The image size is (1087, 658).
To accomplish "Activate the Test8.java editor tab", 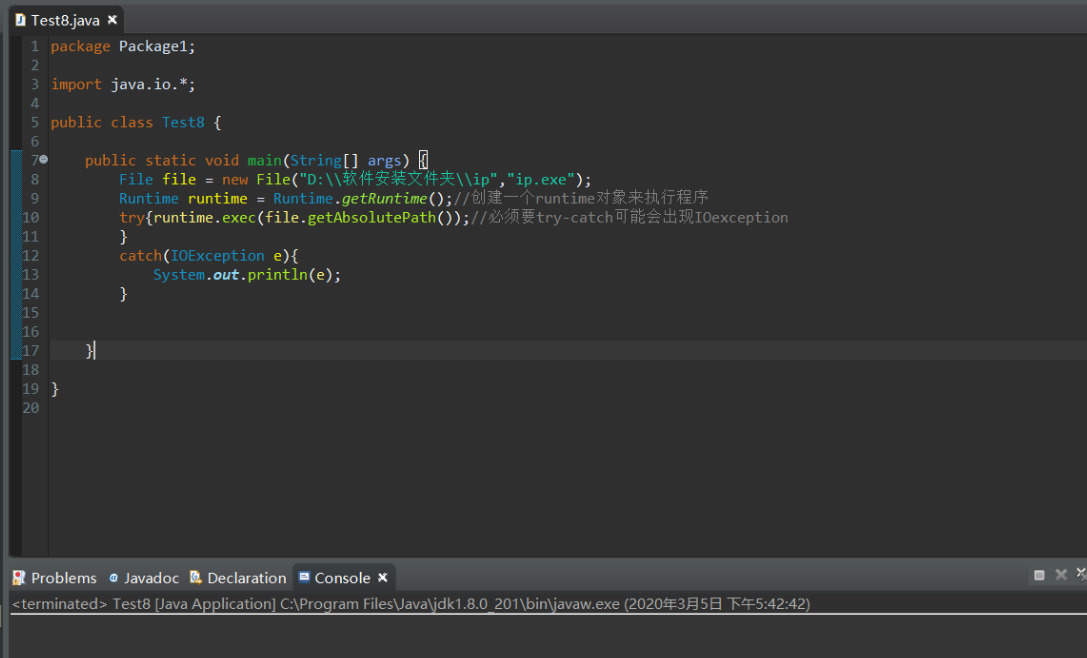I will [x=64, y=20].
